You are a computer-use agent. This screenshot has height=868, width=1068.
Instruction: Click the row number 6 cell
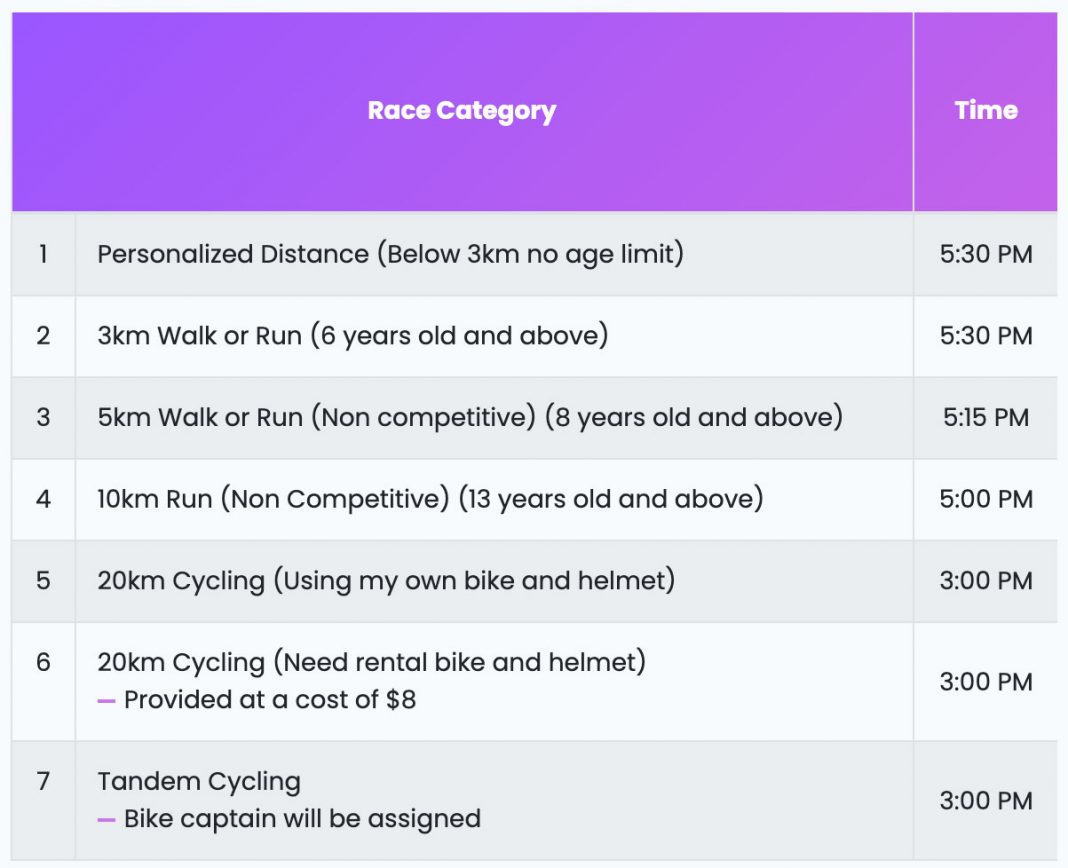[43, 662]
